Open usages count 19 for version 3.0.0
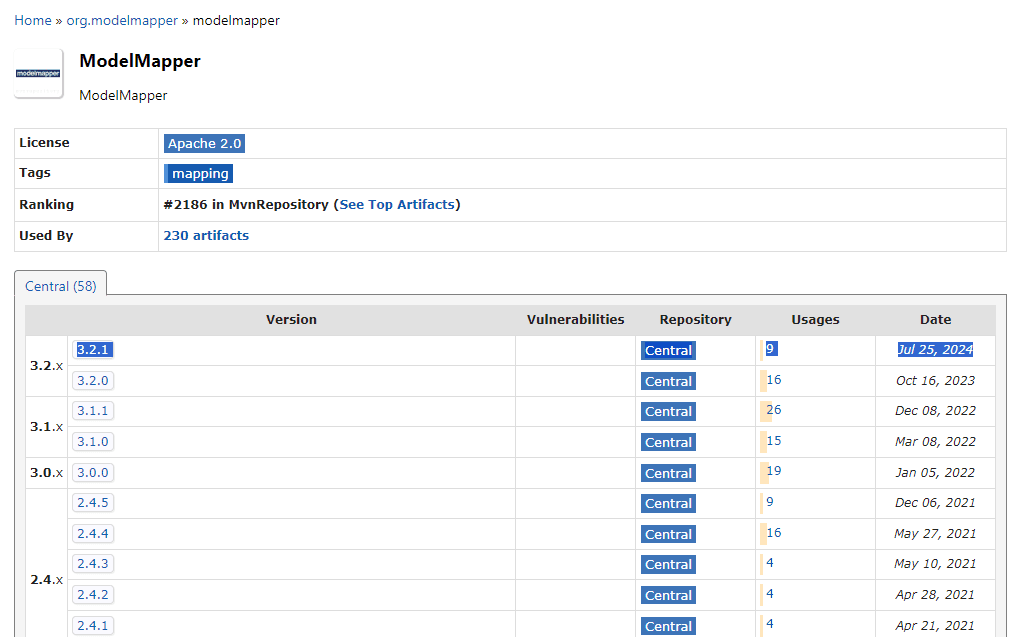The height and width of the screenshot is (637, 1019). point(773,471)
